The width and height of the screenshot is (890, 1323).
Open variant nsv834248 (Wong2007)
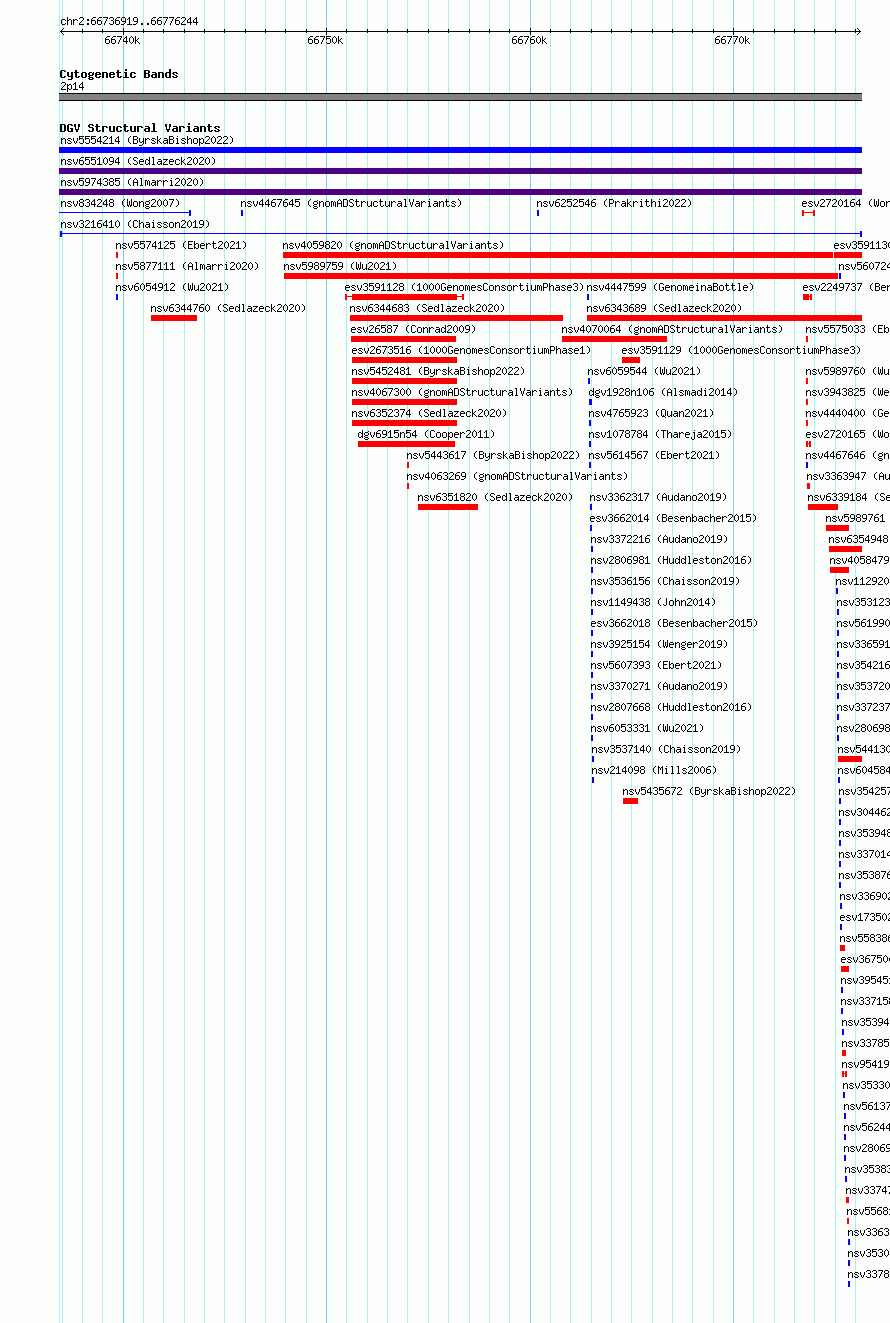pos(120,203)
